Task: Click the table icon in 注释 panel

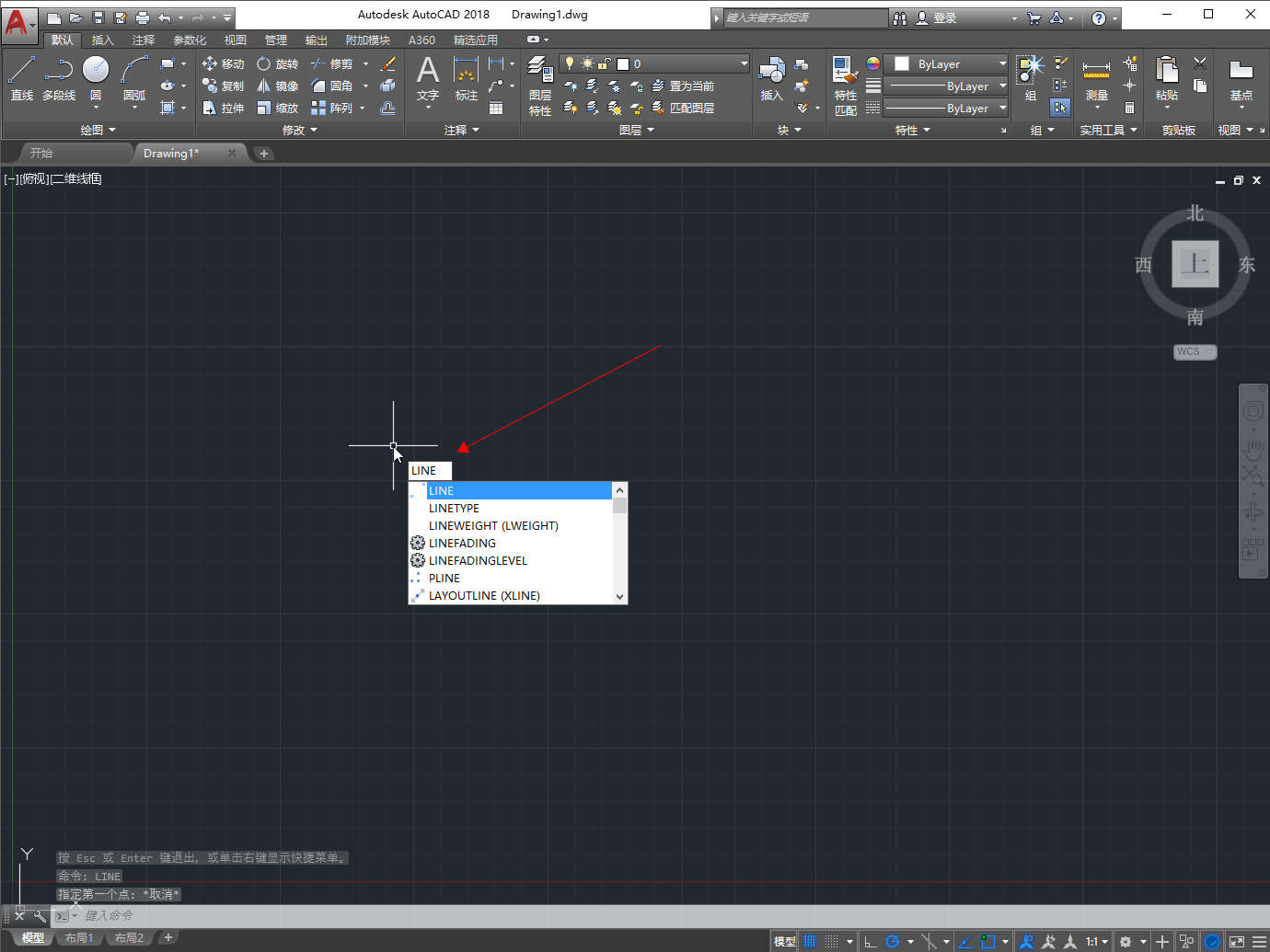Action: 496,108
